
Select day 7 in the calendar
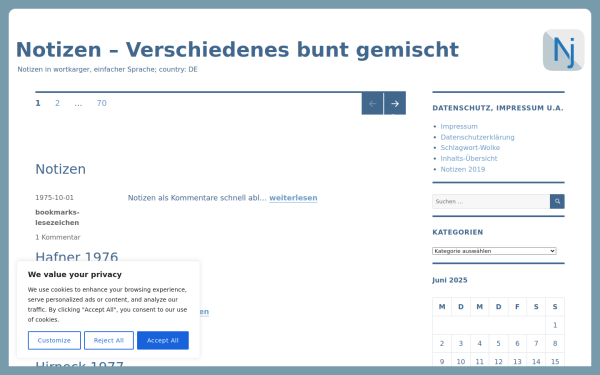click(x=536, y=344)
